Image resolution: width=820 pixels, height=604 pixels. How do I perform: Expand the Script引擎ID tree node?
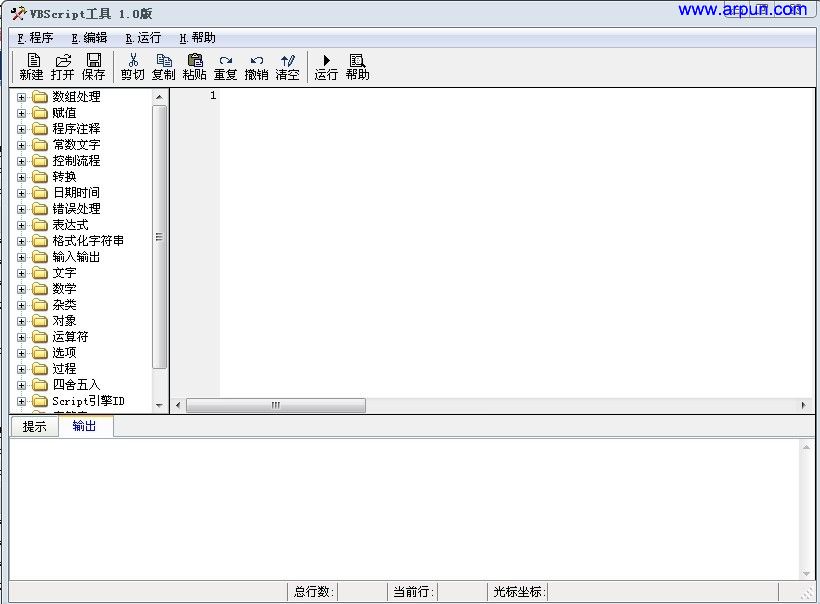coord(21,401)
